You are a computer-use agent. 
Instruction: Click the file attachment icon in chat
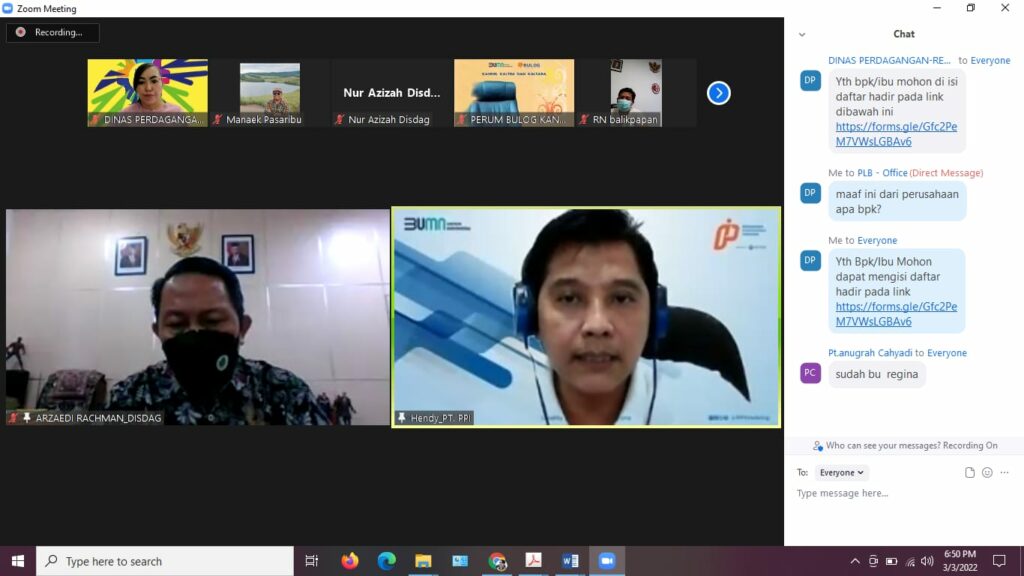[969, 473]
